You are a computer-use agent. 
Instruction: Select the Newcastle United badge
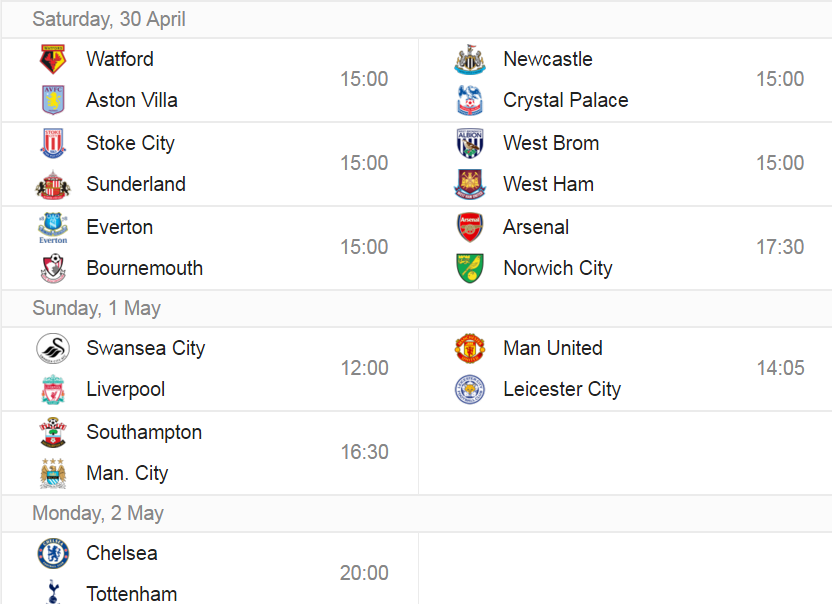tap(470, 59)
